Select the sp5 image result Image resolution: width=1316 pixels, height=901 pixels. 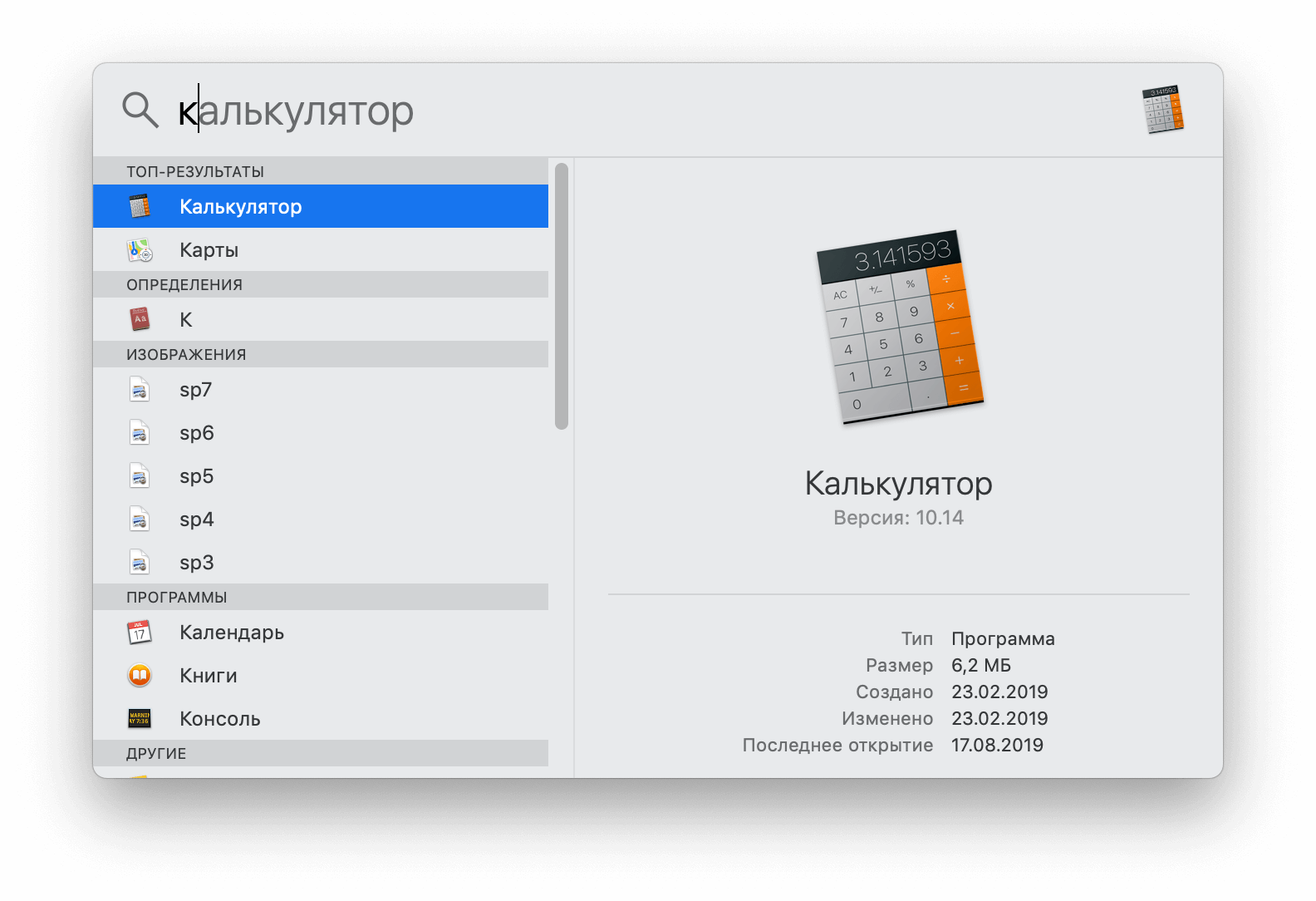(x=321, y=475)
